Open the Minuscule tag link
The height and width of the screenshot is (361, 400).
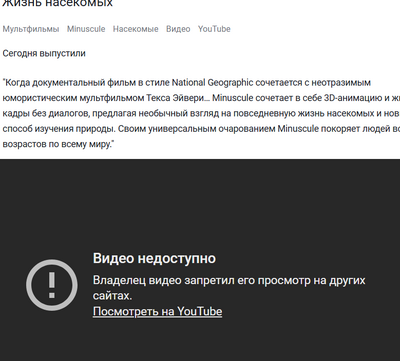[x=86, y=29]
